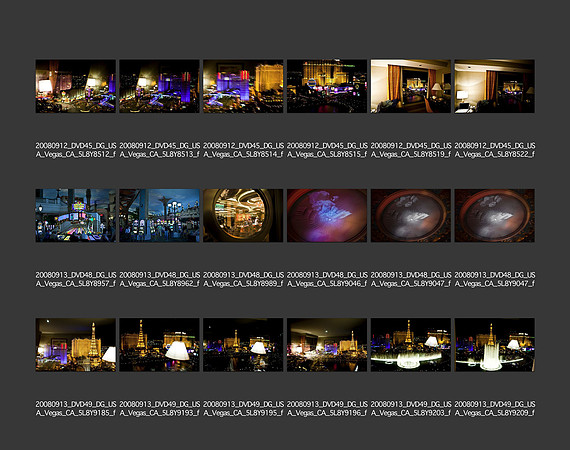Click file name text ending SL8Y9195_f
Screen dimensions: 570x450
coord(244,409)
